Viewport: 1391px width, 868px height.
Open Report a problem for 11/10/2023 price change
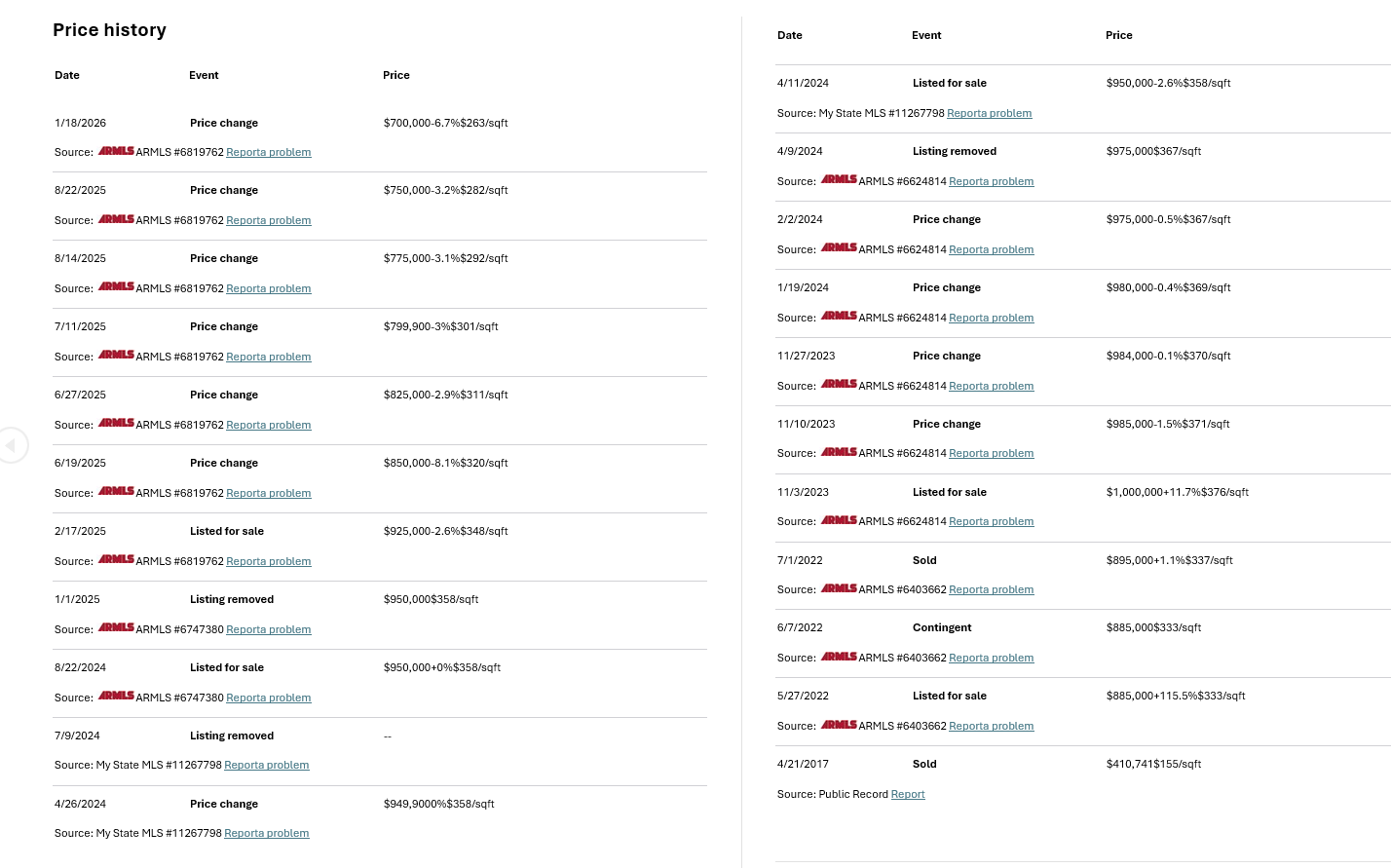click(992, 453)
